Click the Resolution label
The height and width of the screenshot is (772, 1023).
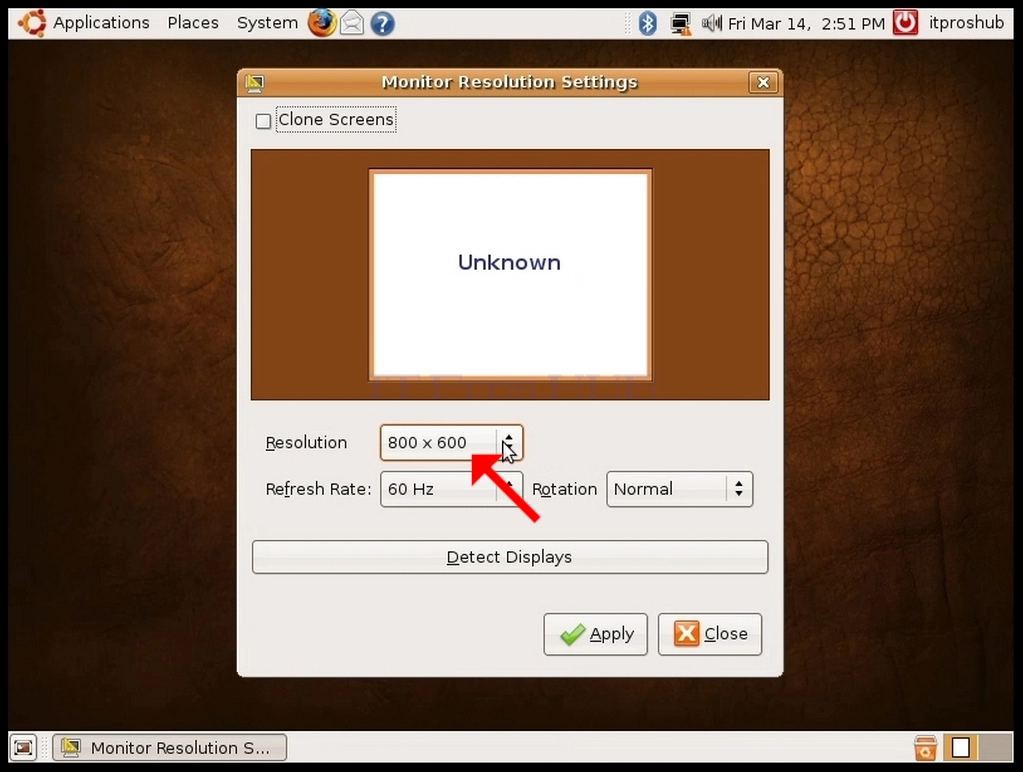(306, 442)
